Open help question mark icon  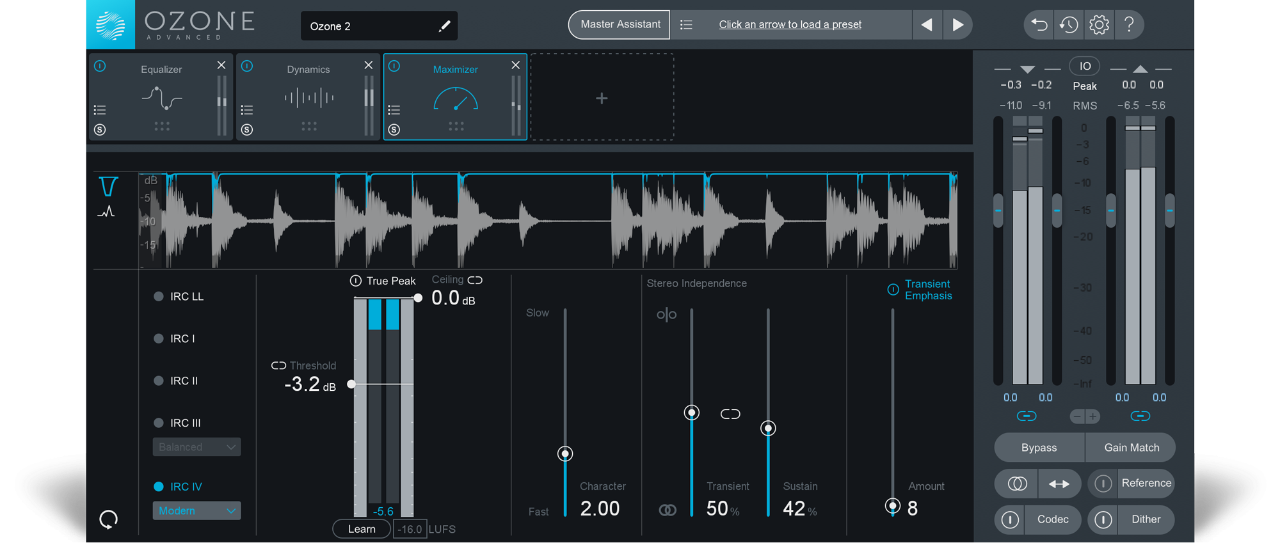pos(1128,25)
